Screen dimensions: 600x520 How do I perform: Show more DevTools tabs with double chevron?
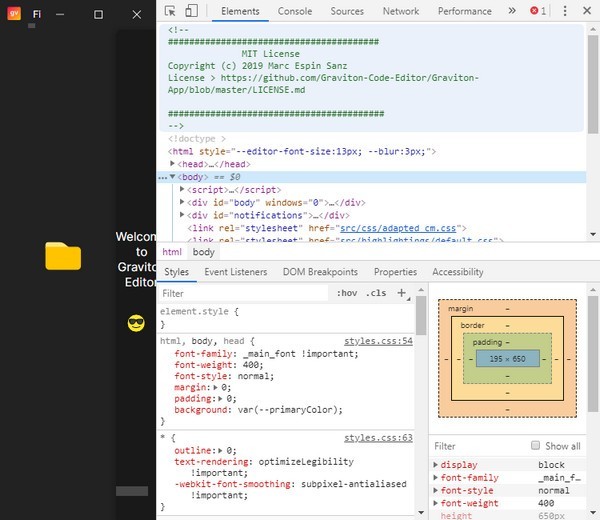point(512,11)
